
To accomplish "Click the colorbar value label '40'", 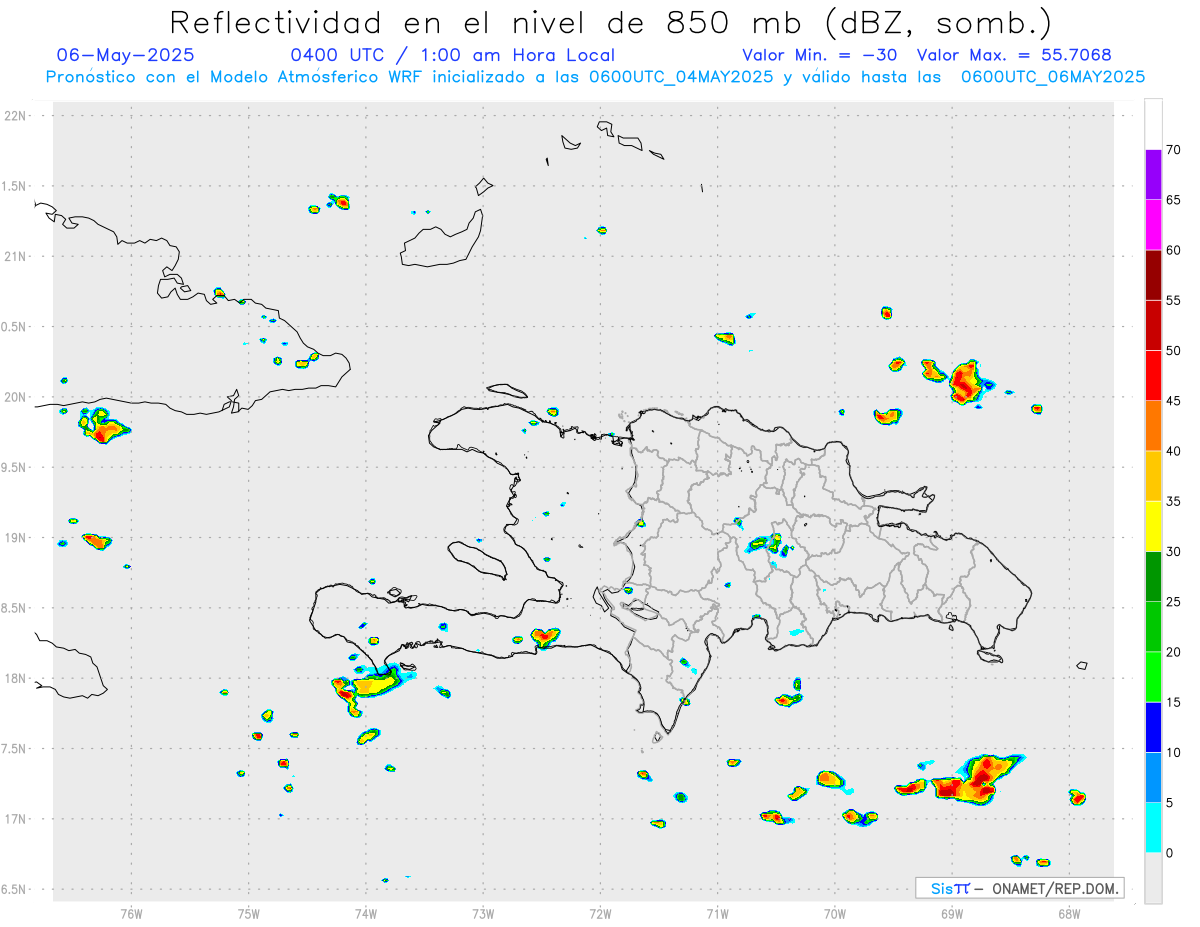I will coord(1173,452).
